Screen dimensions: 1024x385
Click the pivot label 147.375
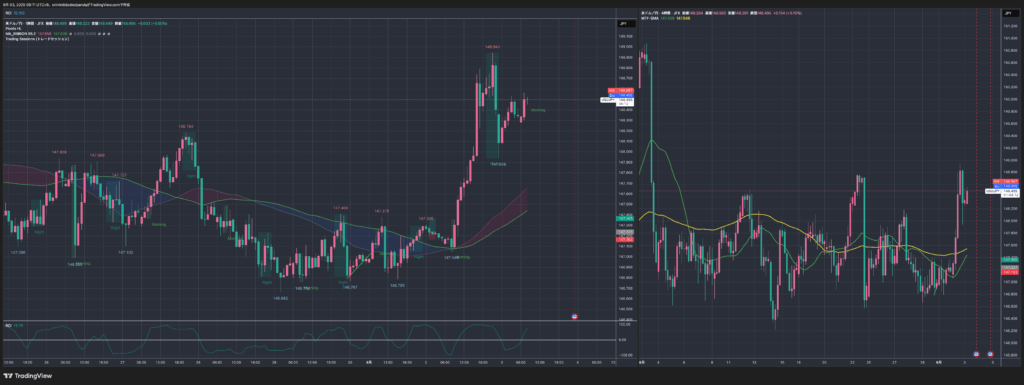tap(381, 211)
